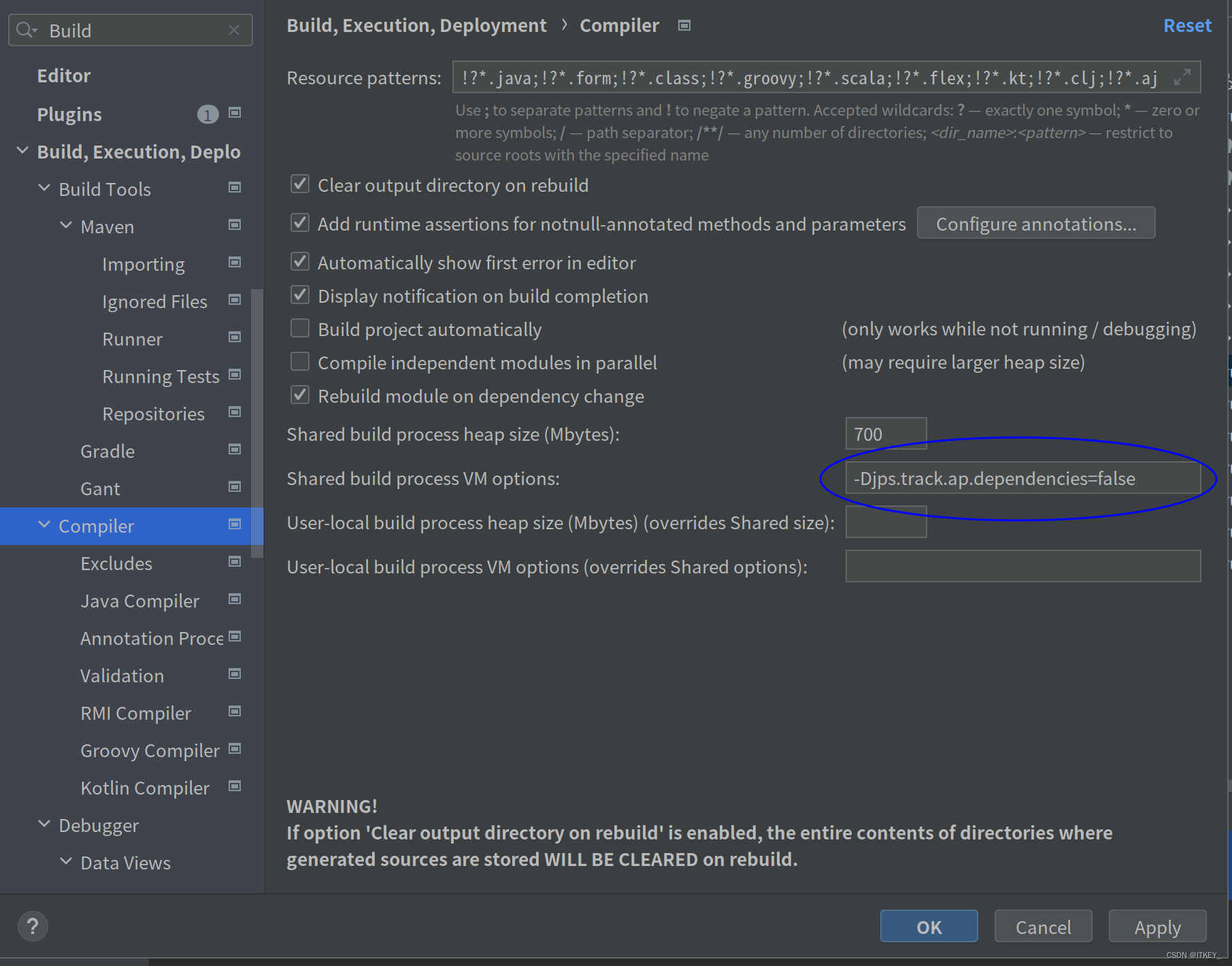Select the Excludes settings page
This screenshot has width=1232, height=966.
pos(116,564)
